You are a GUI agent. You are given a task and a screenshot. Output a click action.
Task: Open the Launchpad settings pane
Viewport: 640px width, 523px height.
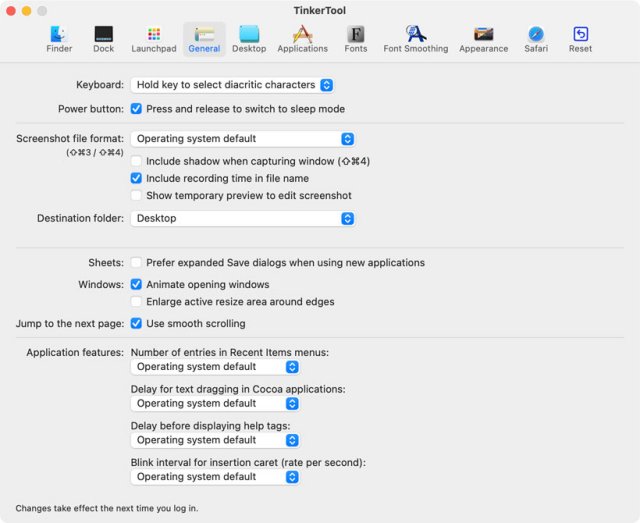(x=154, y=40)
